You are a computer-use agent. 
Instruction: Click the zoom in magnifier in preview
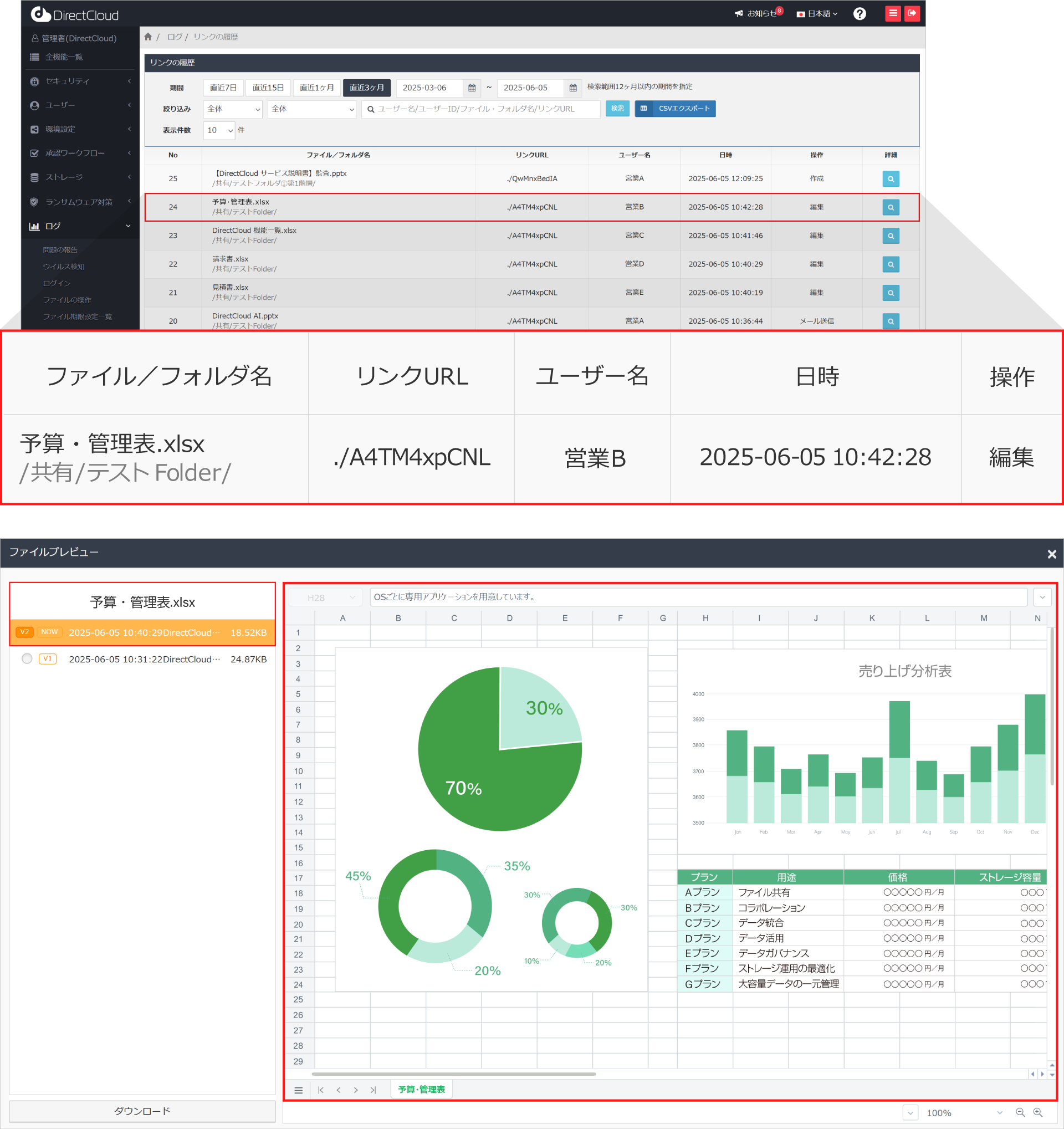tap(1038, 1112)
